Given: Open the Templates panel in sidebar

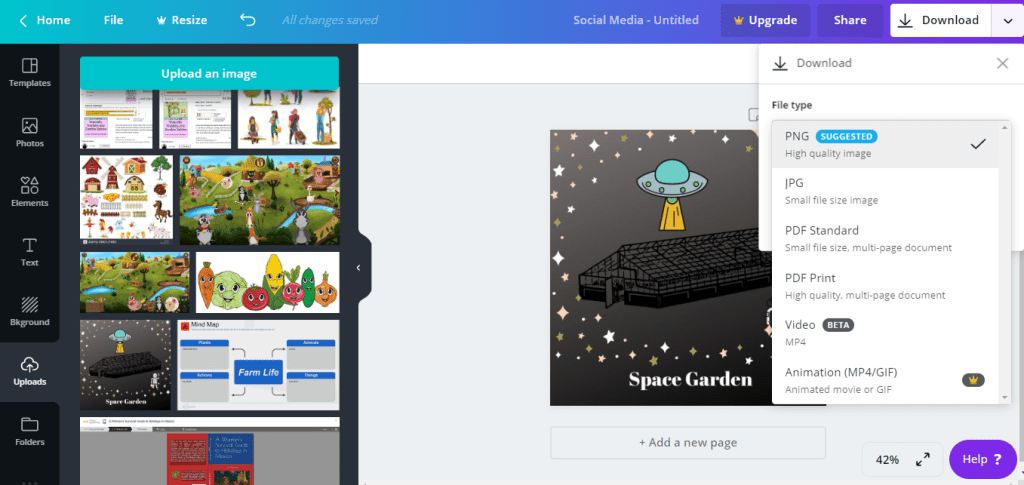Looking at the screenshot, I should (x=29, y=73).
